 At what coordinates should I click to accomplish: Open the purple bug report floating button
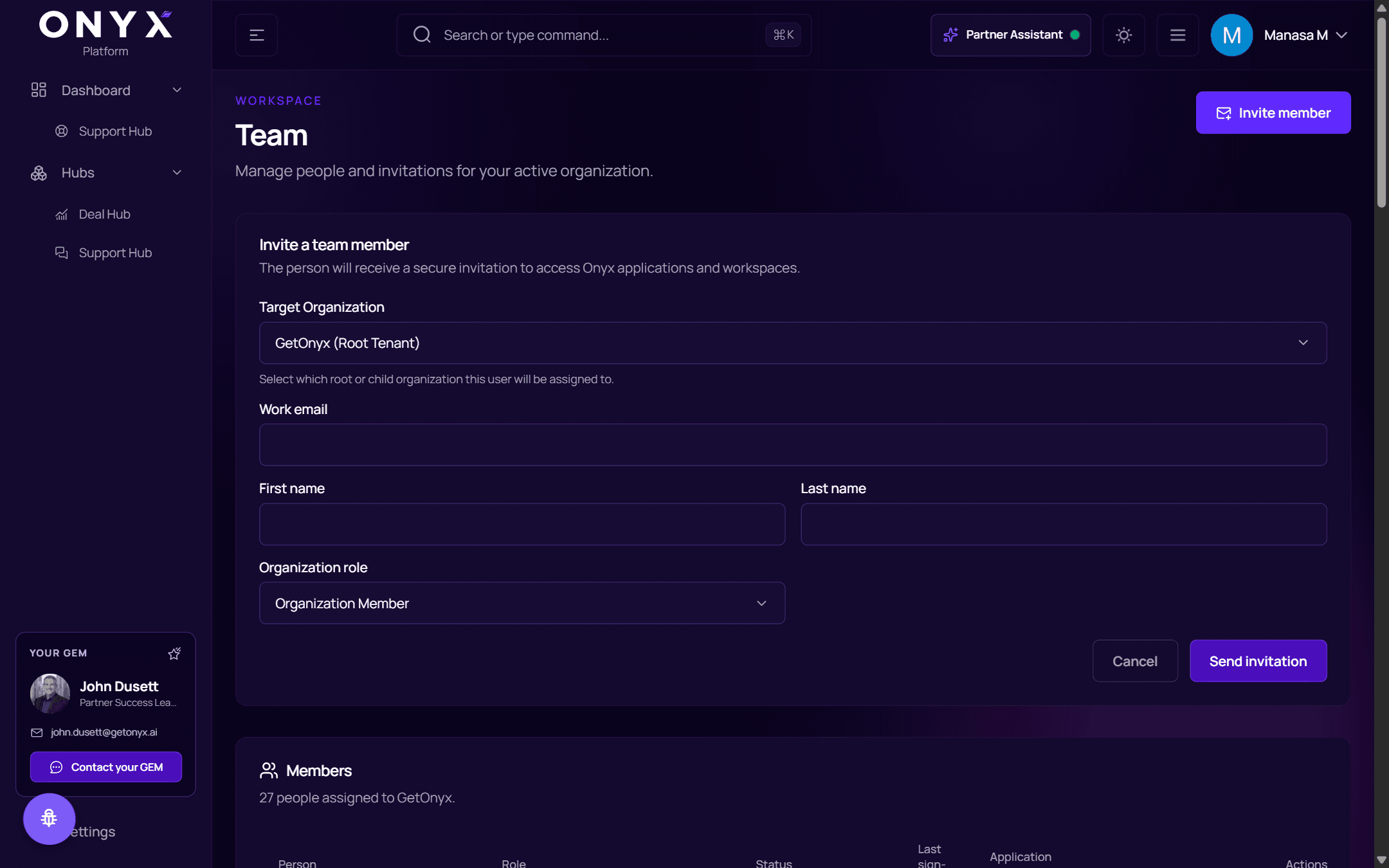coord(49,818)
